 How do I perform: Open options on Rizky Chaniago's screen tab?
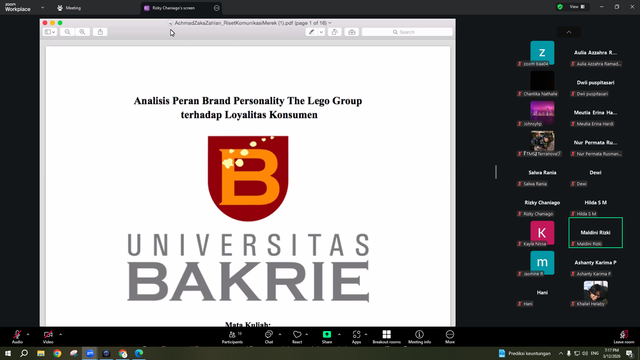[216, 8]
